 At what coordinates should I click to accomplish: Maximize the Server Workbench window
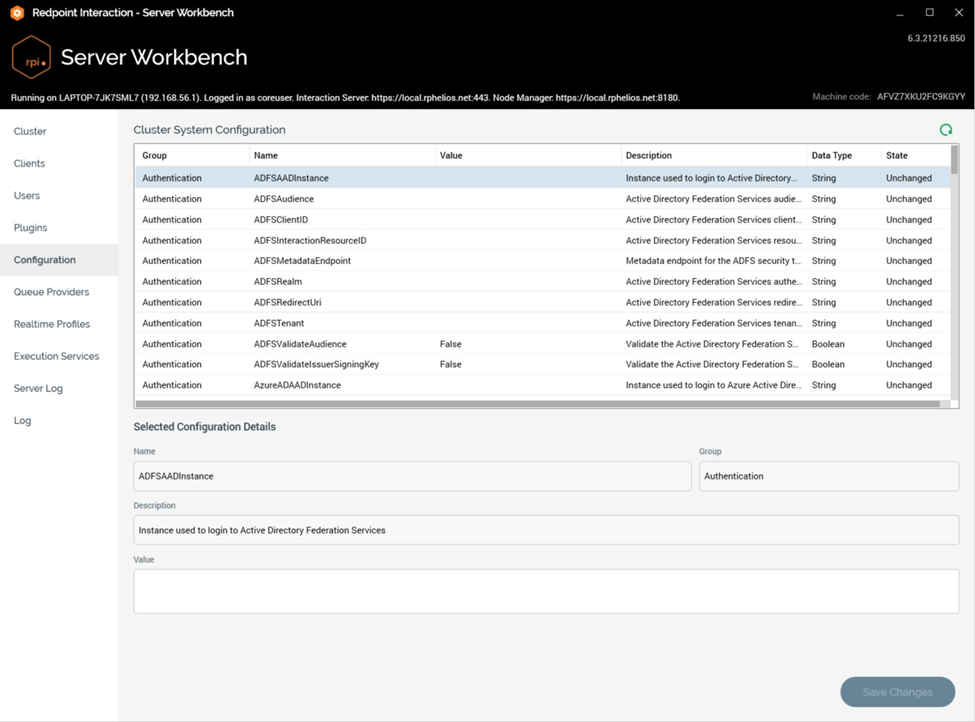click(x=929, y=13)
